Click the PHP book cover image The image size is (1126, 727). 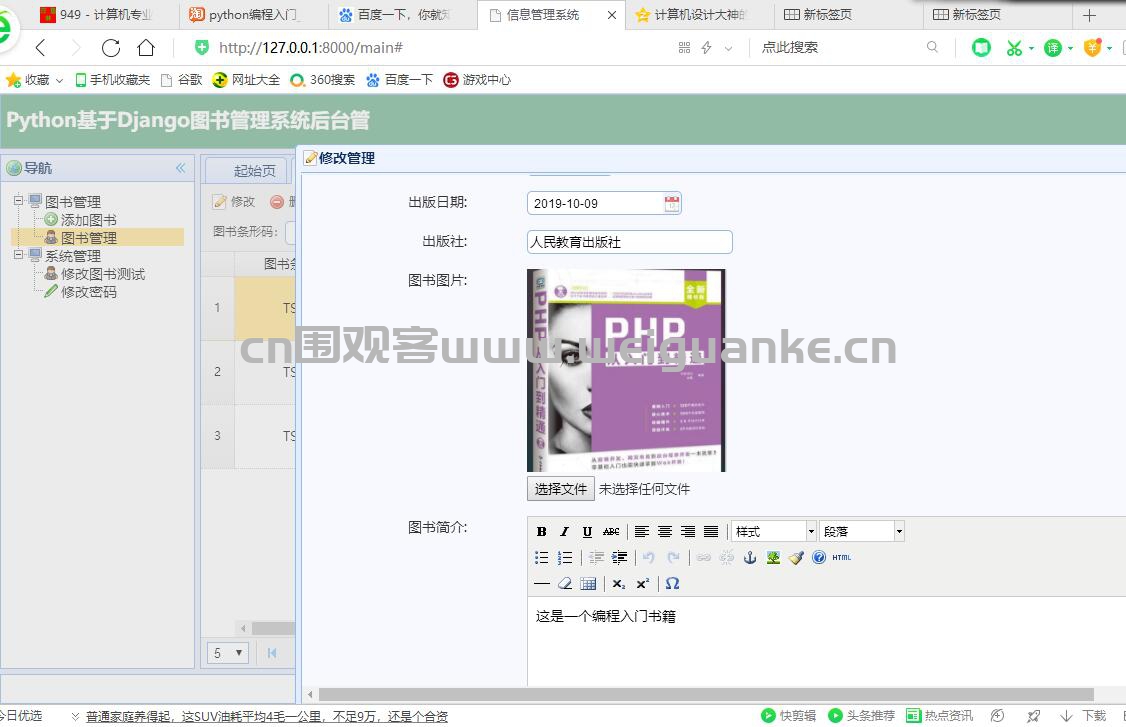tap(626, 370)
